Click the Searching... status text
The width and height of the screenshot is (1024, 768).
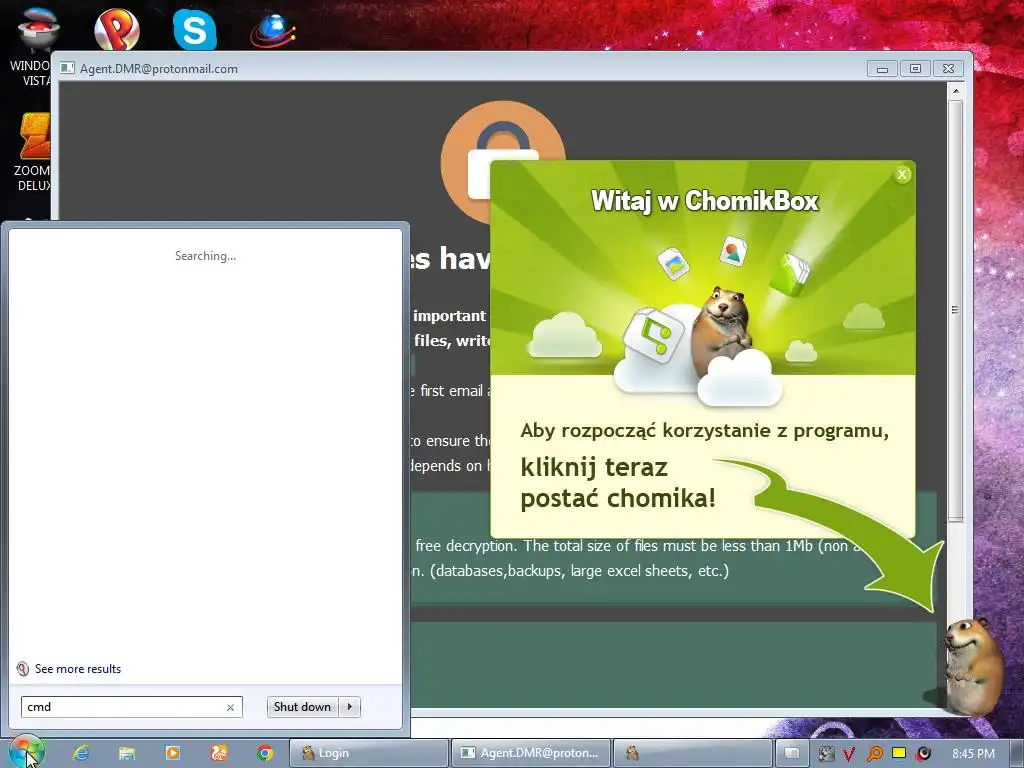pos(205,256)
